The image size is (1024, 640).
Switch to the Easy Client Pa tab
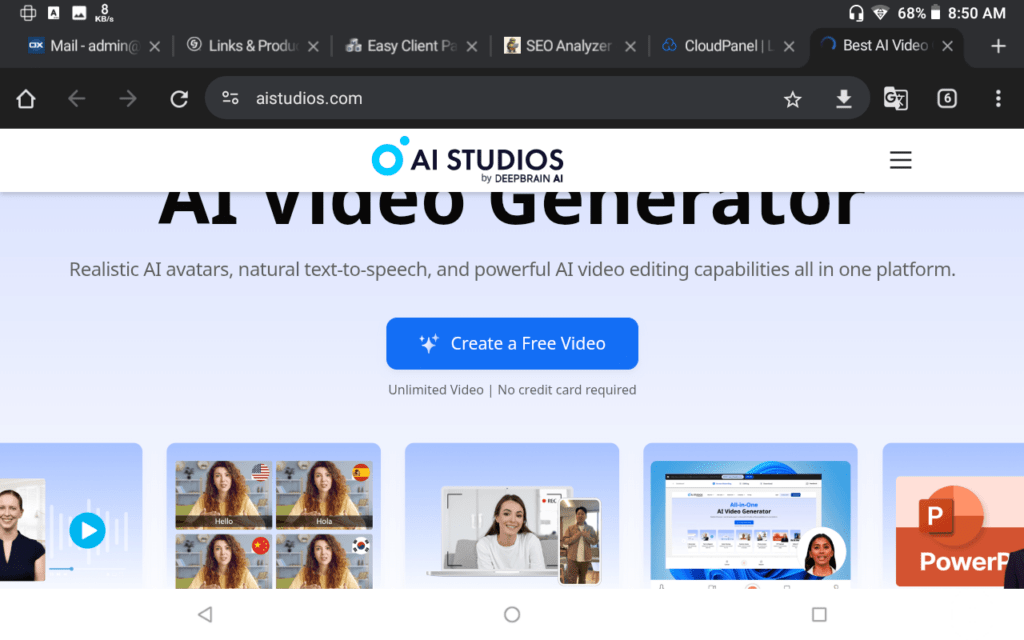pyautogui.click(x=402, y=46)
